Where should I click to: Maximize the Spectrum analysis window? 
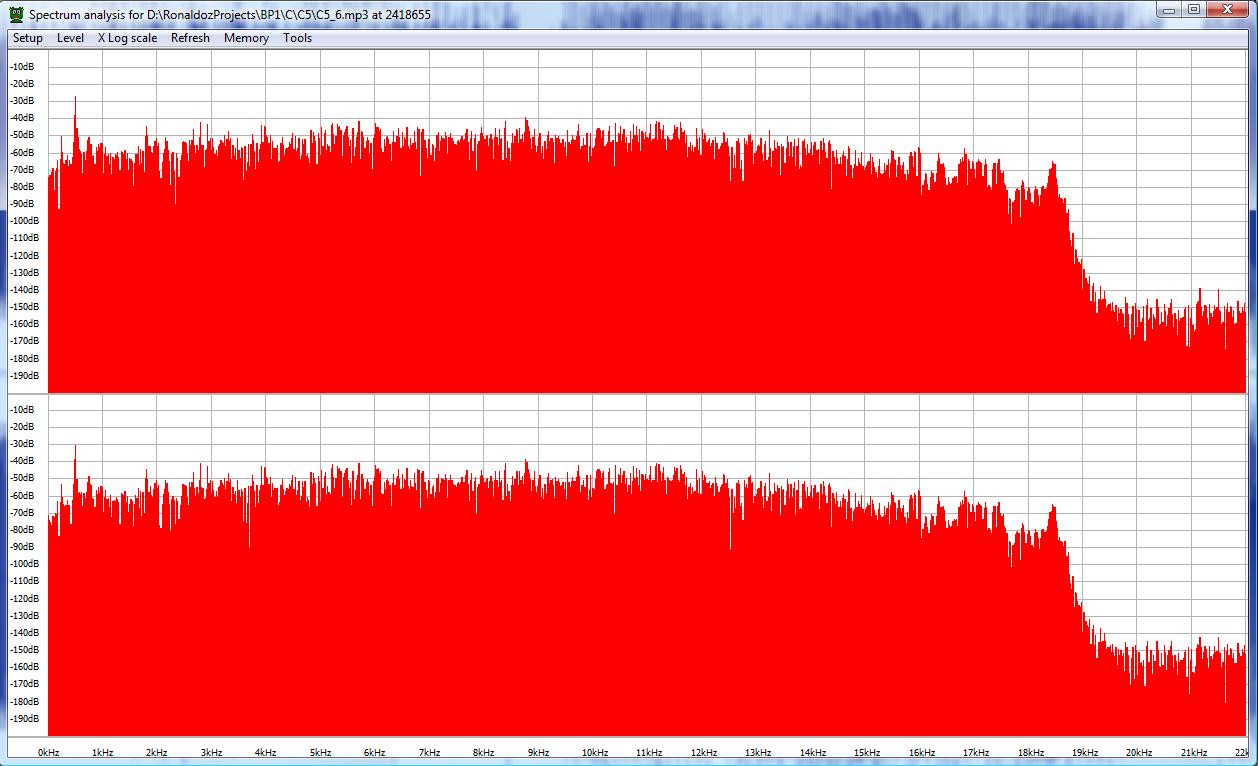[1195, 9]
